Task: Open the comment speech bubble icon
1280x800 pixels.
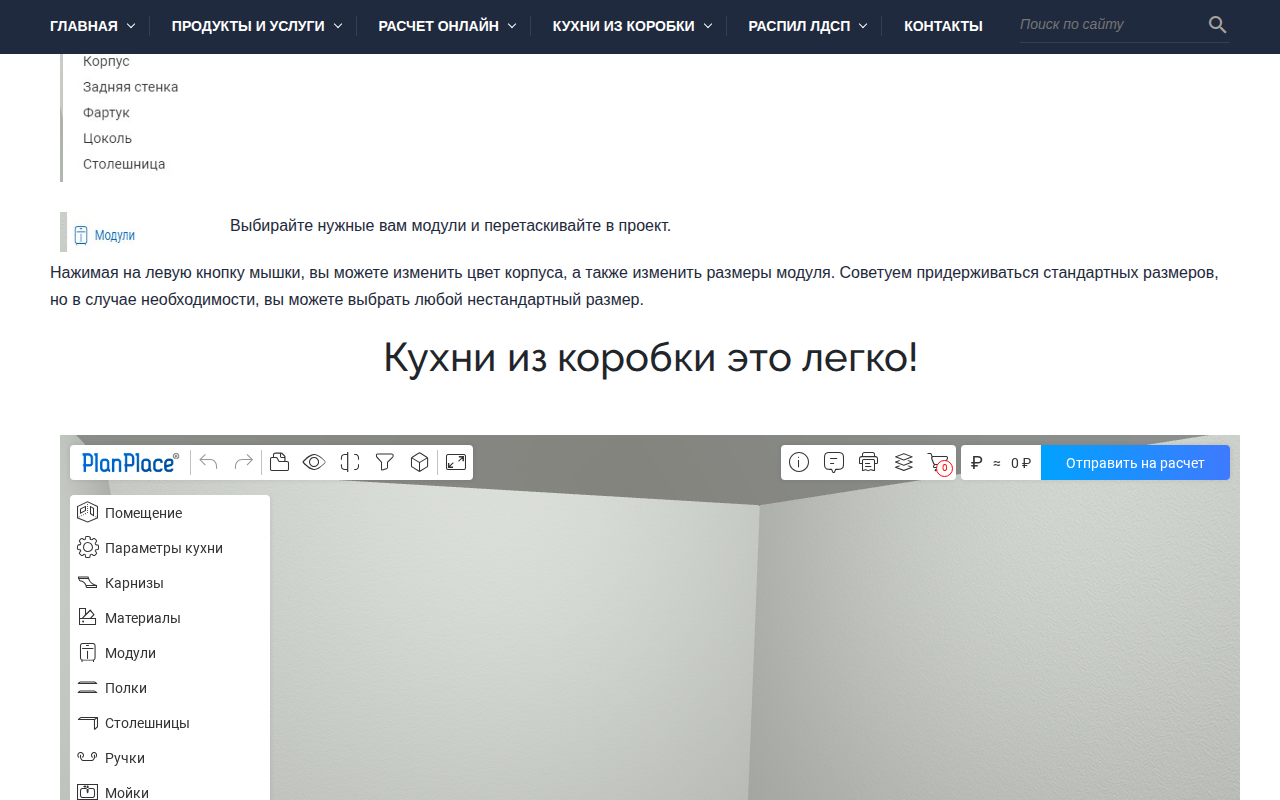Action: (x=834, y=462)
